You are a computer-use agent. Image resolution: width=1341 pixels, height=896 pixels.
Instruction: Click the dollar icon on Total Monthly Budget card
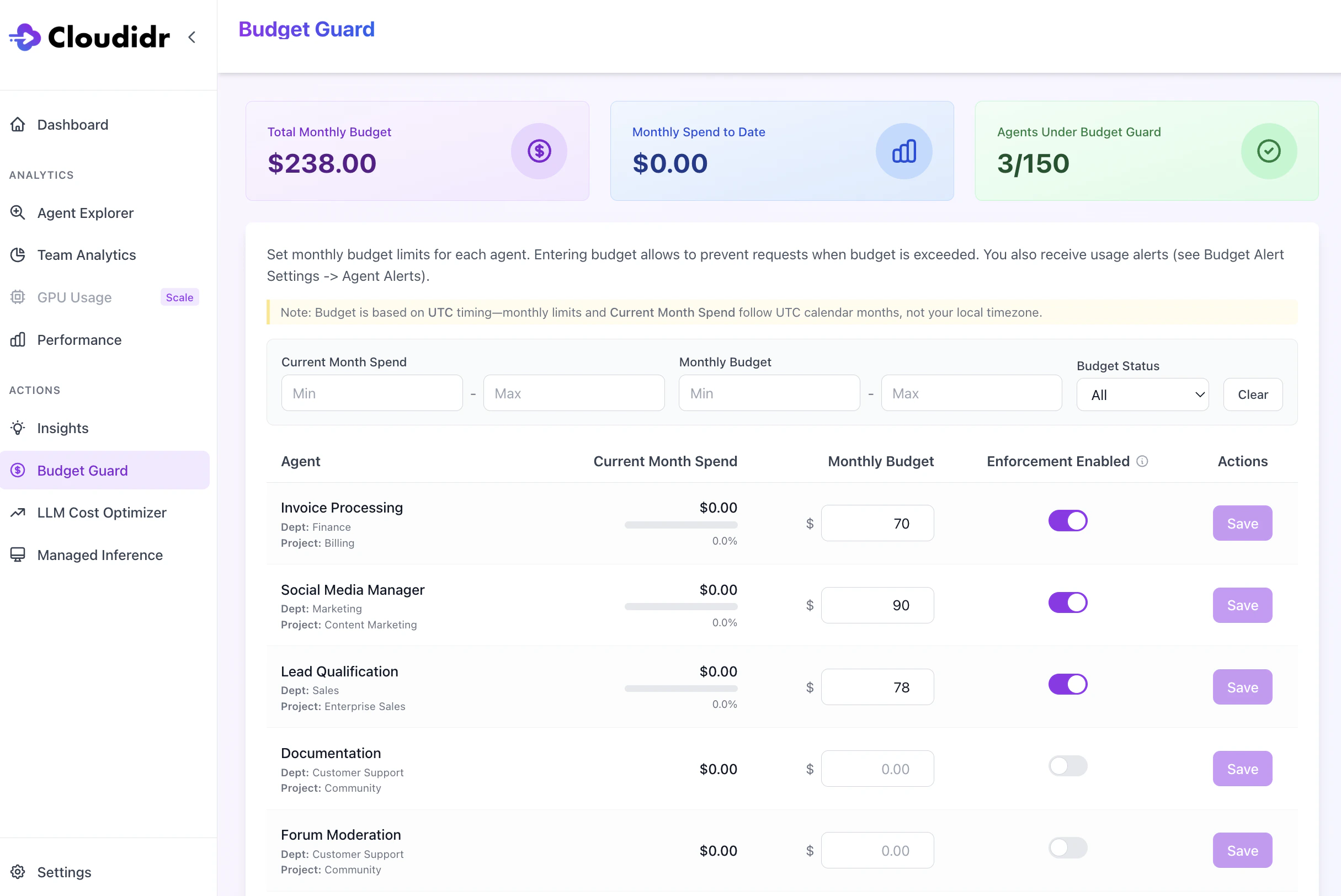(x=539, y=151)
